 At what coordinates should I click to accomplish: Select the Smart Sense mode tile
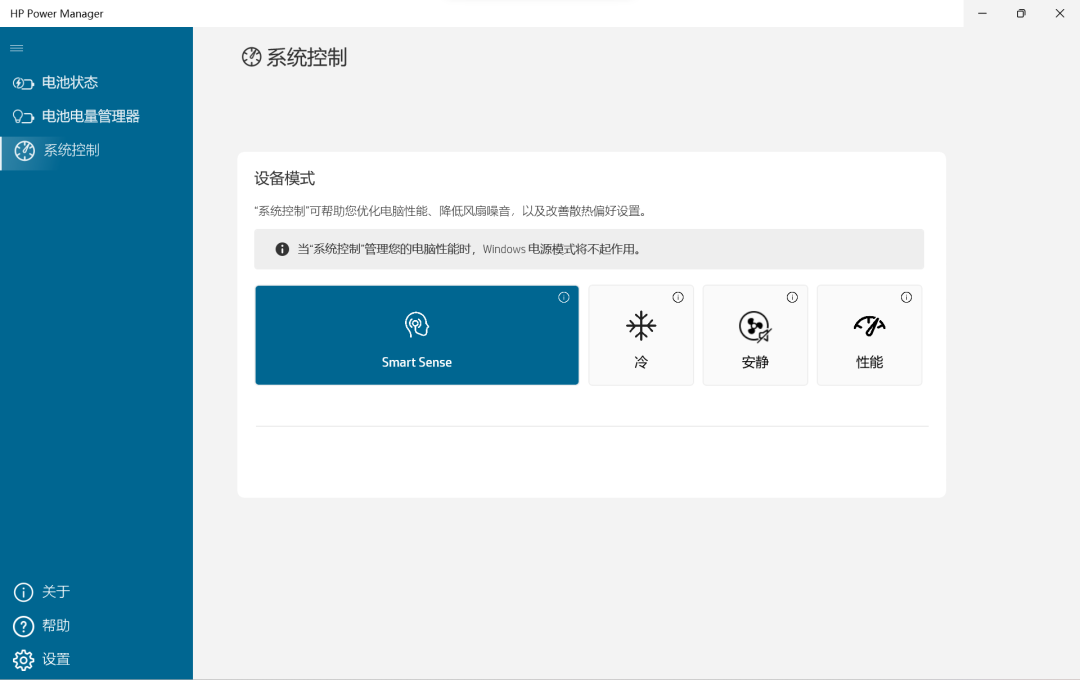417,335
